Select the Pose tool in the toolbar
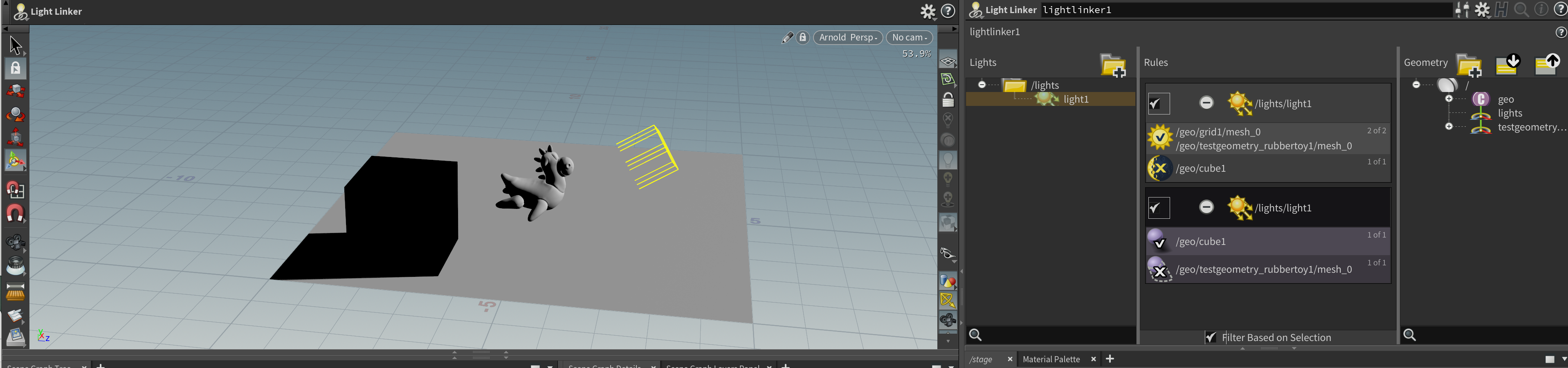 coord(15,160)
